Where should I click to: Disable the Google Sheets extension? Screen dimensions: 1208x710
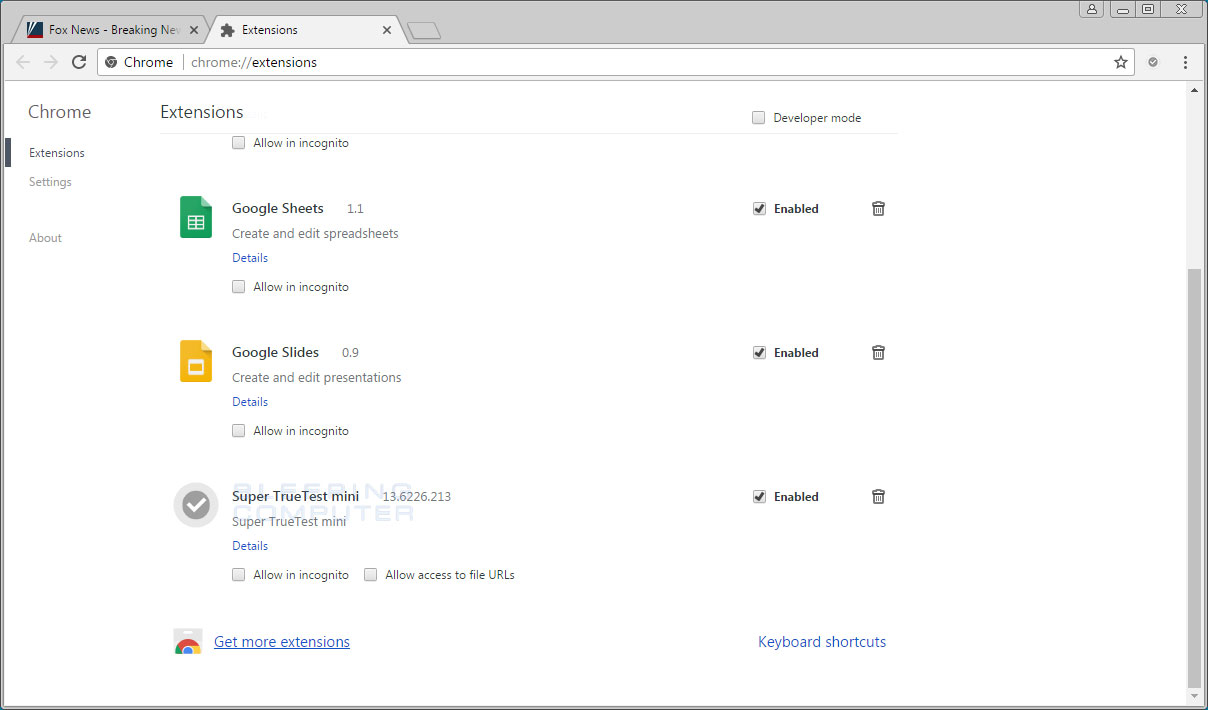[x=759, y=208]
